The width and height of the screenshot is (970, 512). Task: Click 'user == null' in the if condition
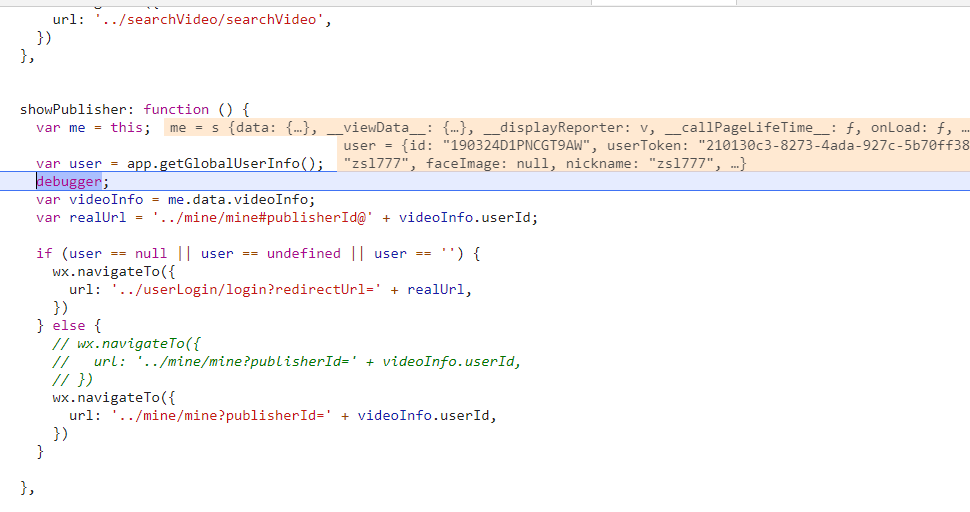tap(118, 253)
